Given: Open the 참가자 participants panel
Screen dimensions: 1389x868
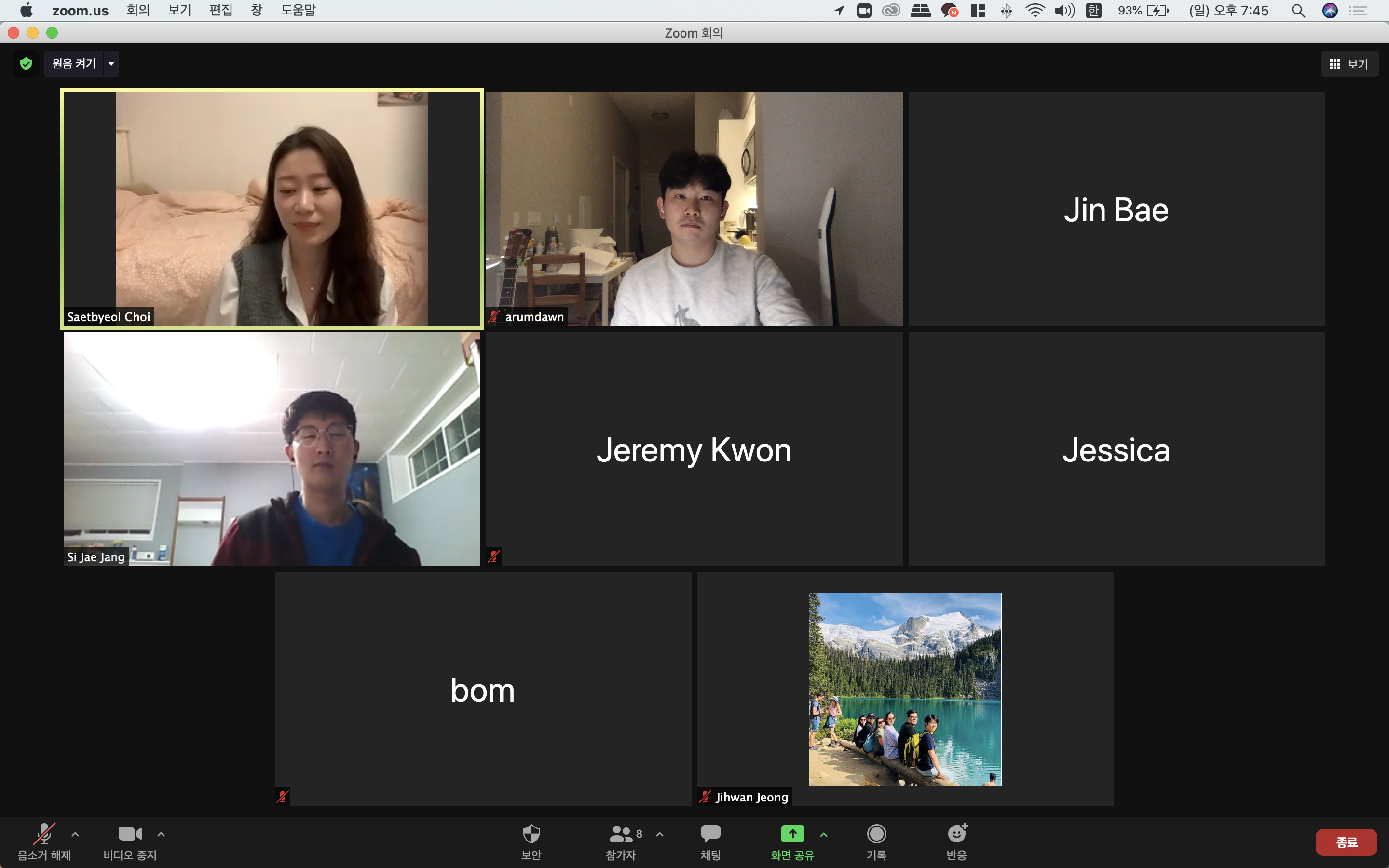Looking at the screenshot, I should [x=622, y=841].
